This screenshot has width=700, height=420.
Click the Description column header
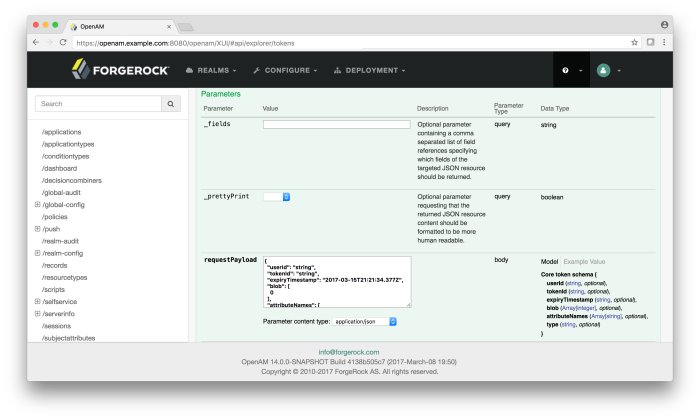(432, 108)
